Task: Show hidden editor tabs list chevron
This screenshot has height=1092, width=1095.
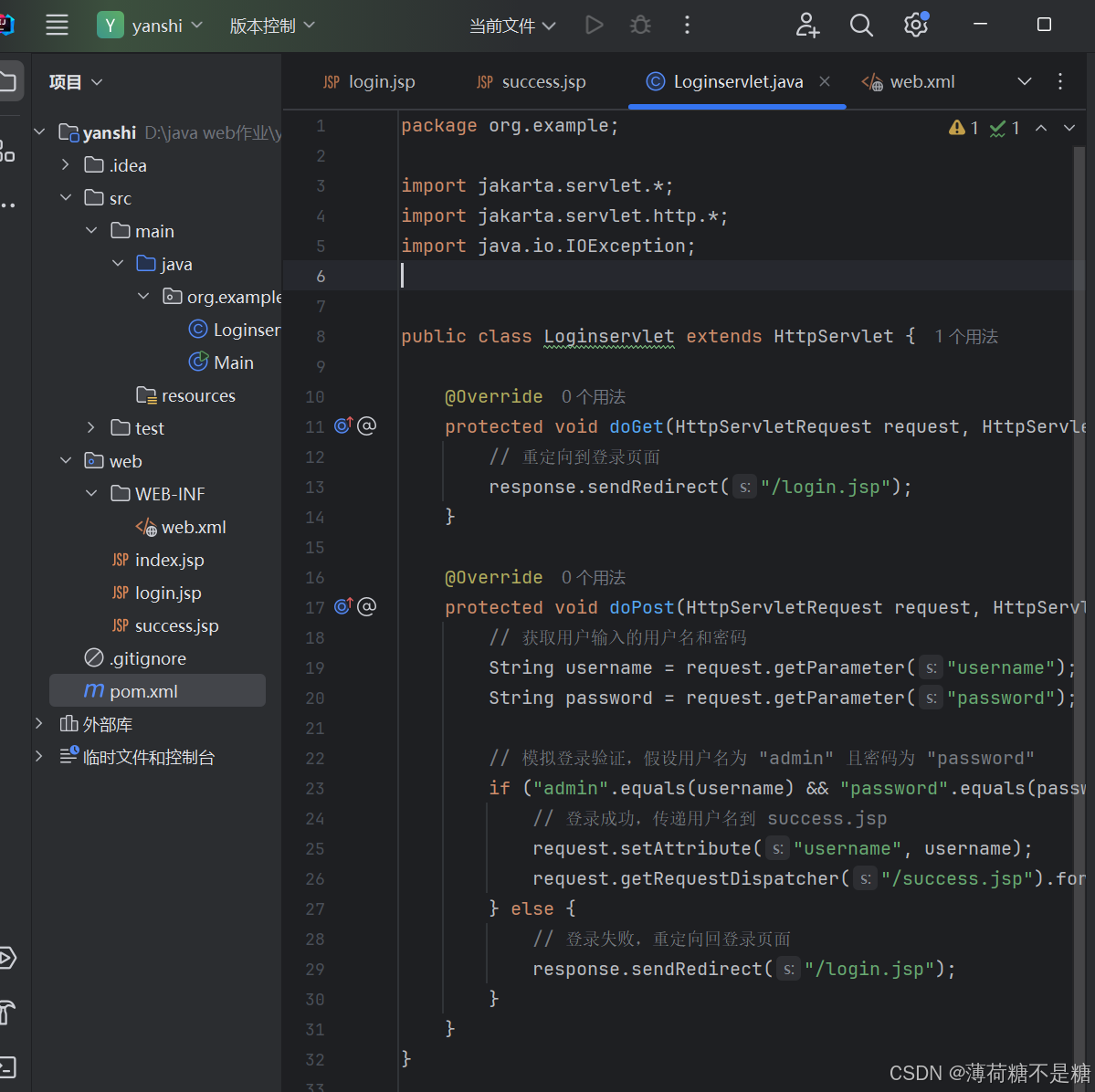Action: (1024, 81)
